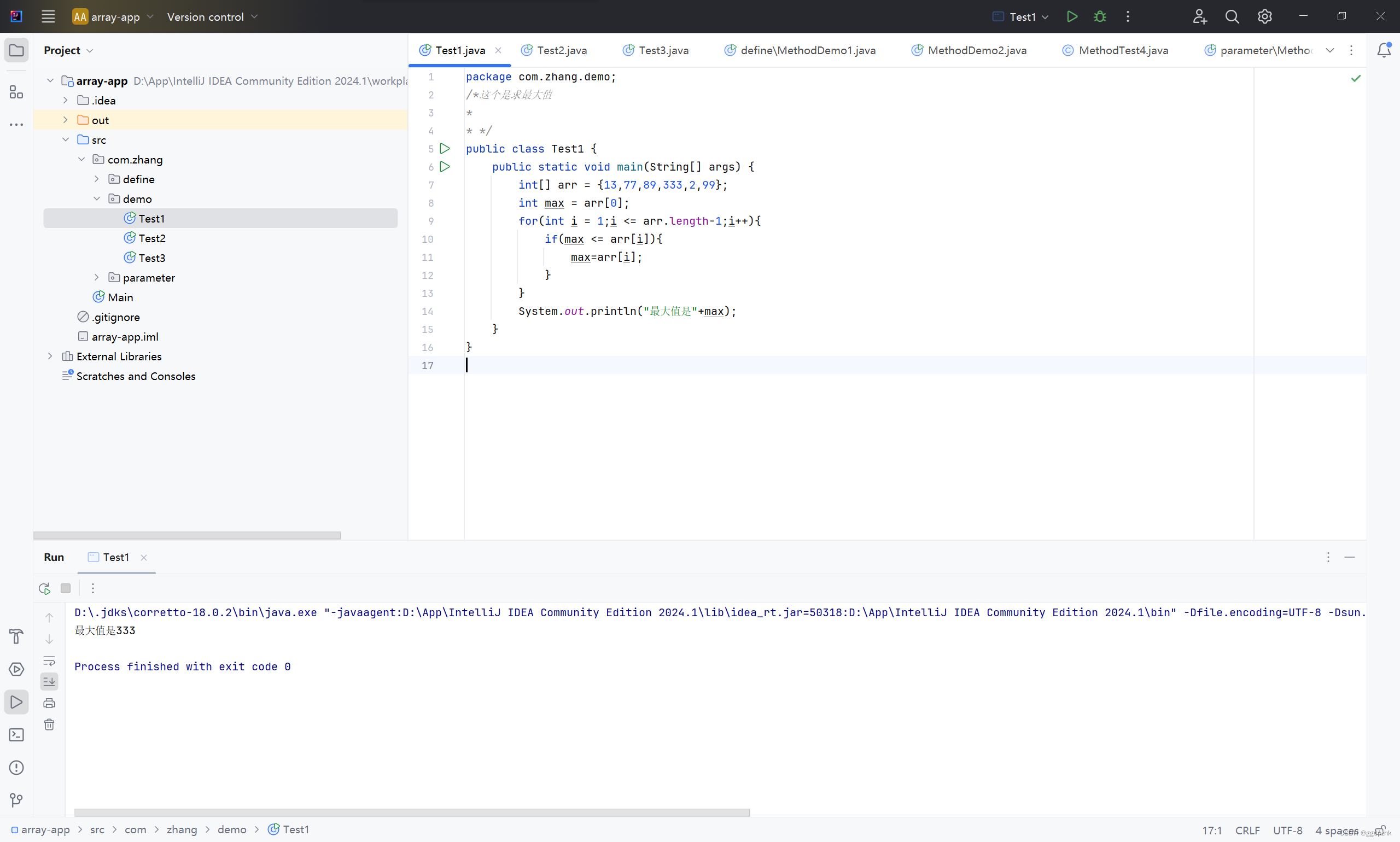Open the array-app project dropdown
The width and height of the screenshot is (1400, 842).
click(114, 16)
